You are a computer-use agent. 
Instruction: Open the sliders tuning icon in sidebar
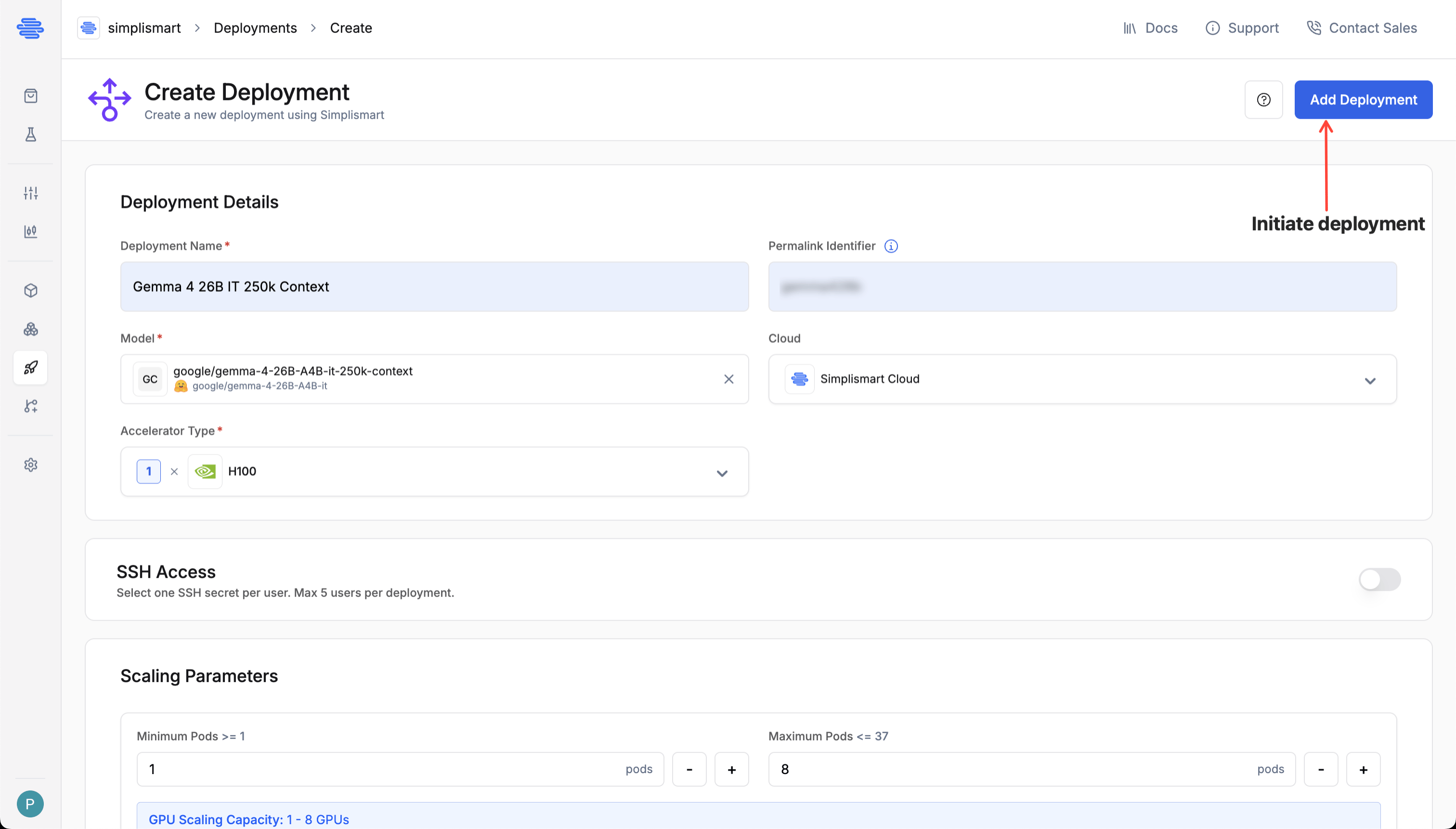[31, 193]
